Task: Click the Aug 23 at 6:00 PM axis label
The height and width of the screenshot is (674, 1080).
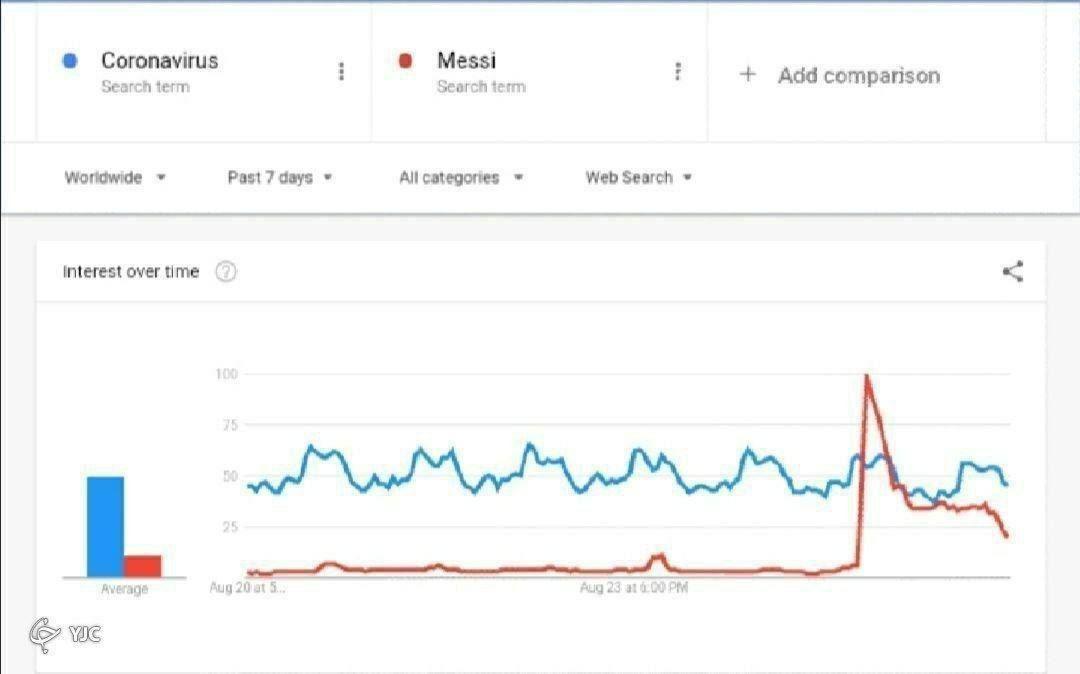Action: click(x=634, y=588)
